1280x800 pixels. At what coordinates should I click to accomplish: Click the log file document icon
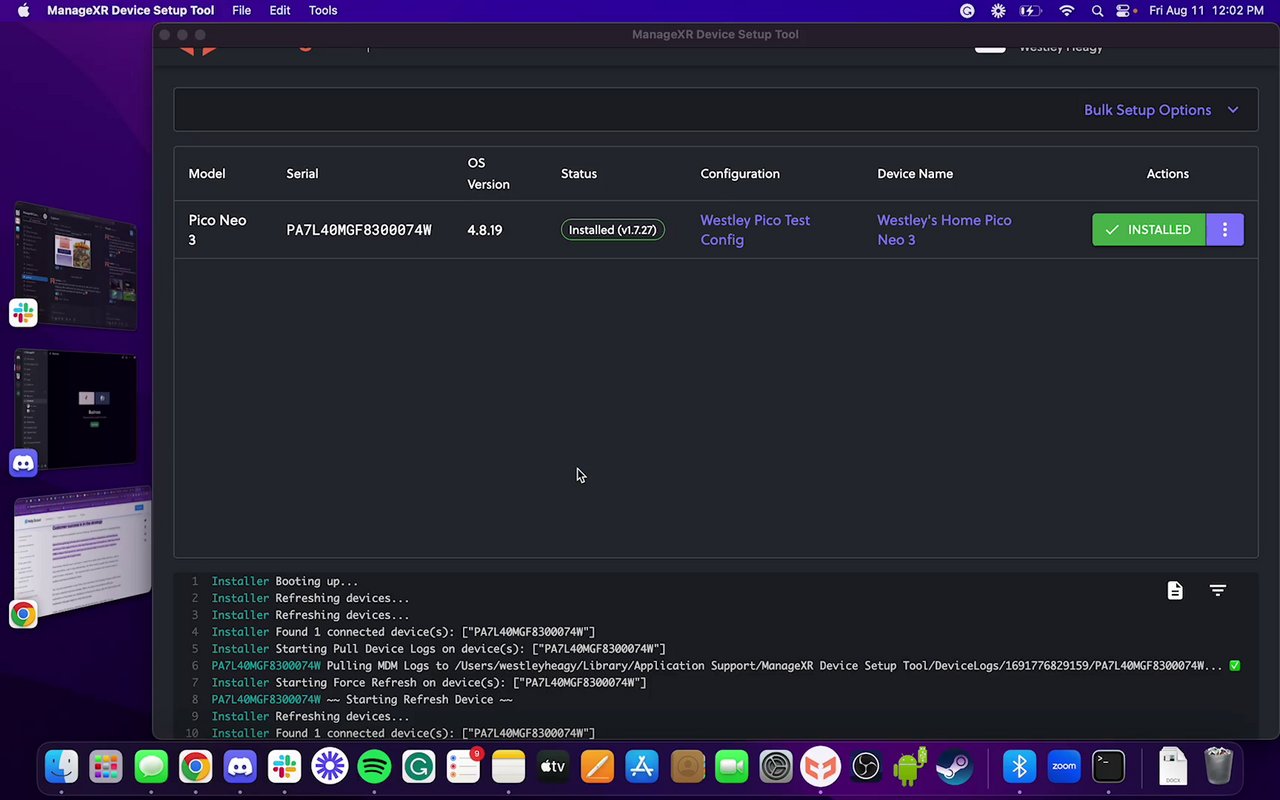pyautogui.click(x=1175, y=591)
